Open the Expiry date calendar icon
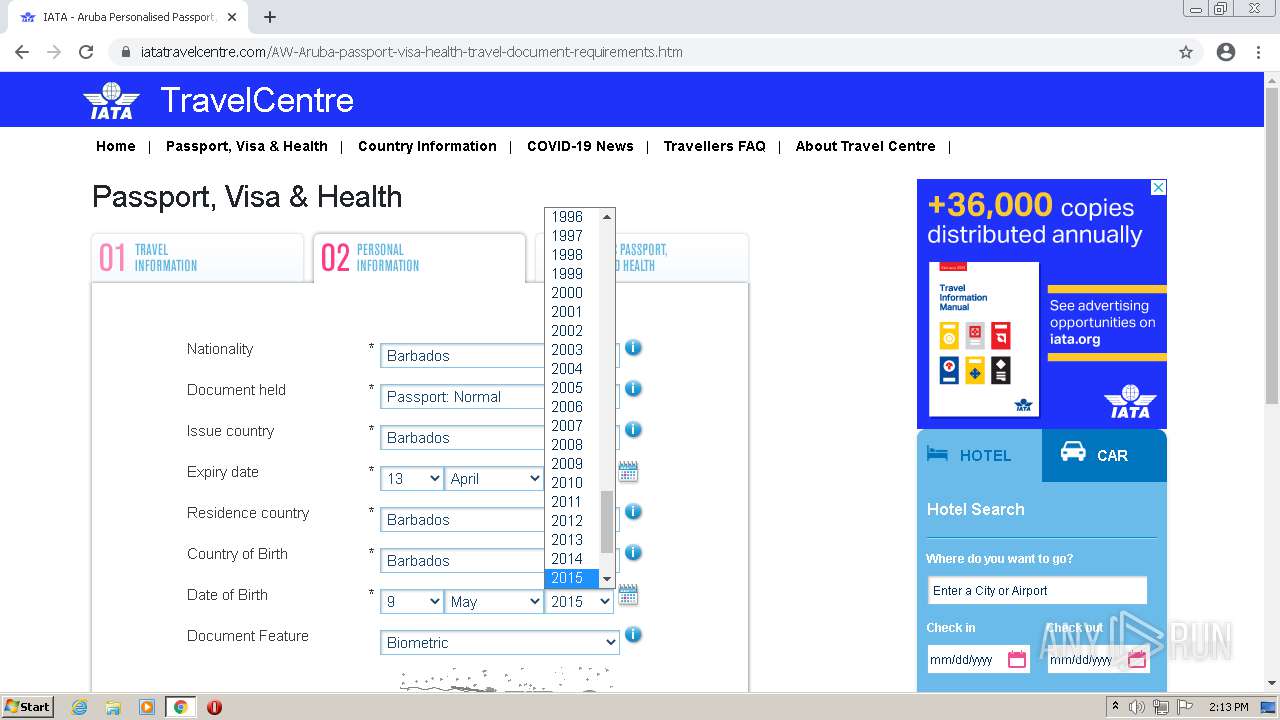 pos(628,472)
